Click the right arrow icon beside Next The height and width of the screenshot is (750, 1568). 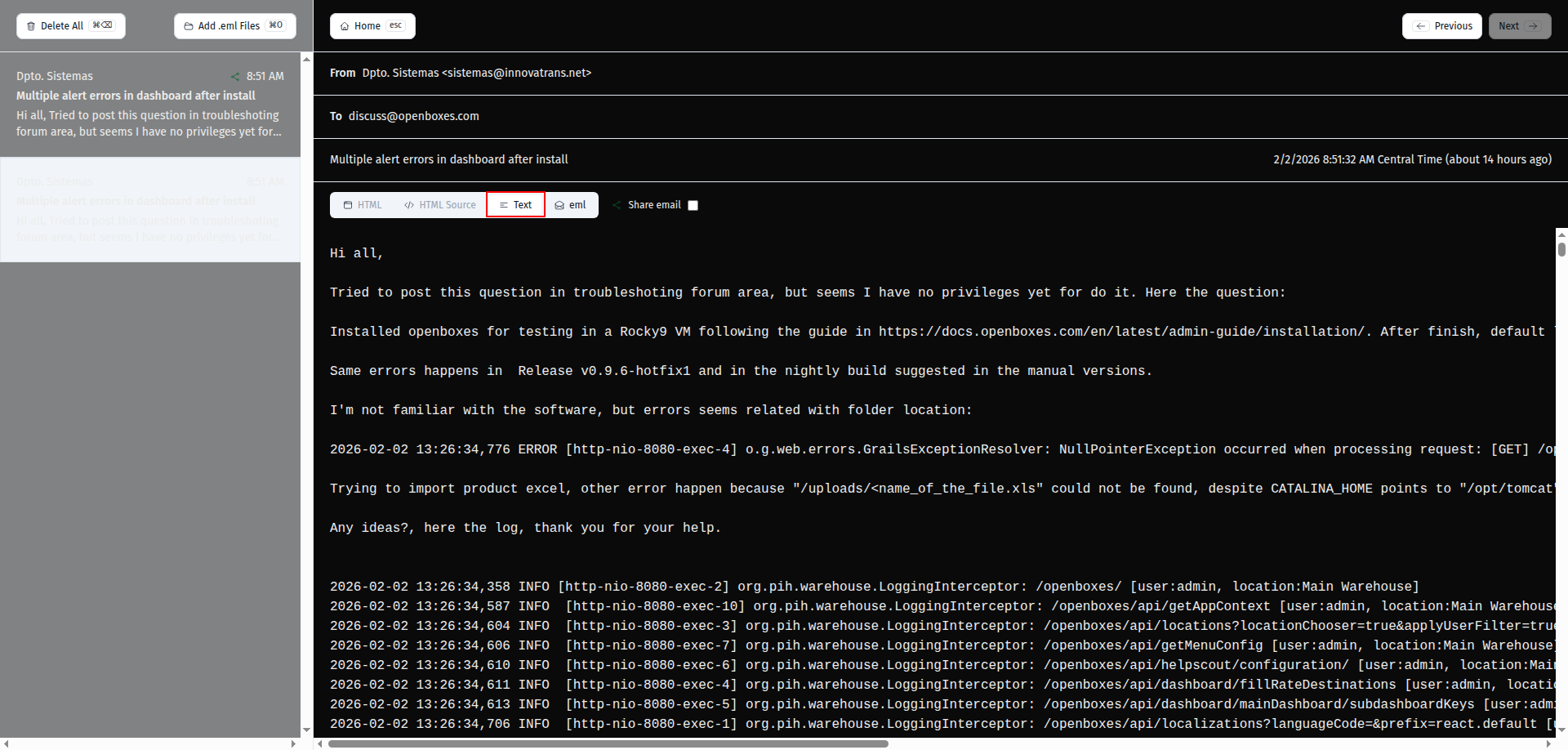point(1533,26)
